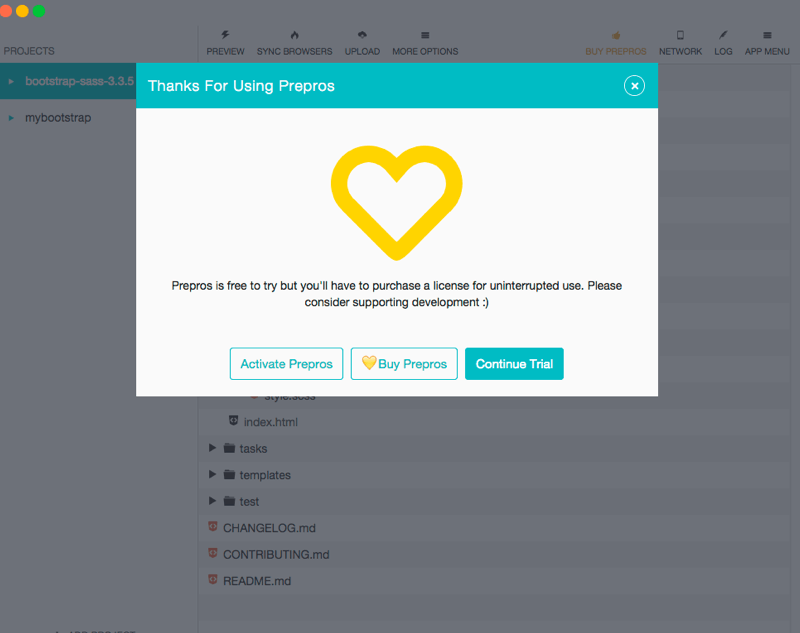
Task: Click the README.md file icon
Action: pyautogui.click(x=213, y=579)
